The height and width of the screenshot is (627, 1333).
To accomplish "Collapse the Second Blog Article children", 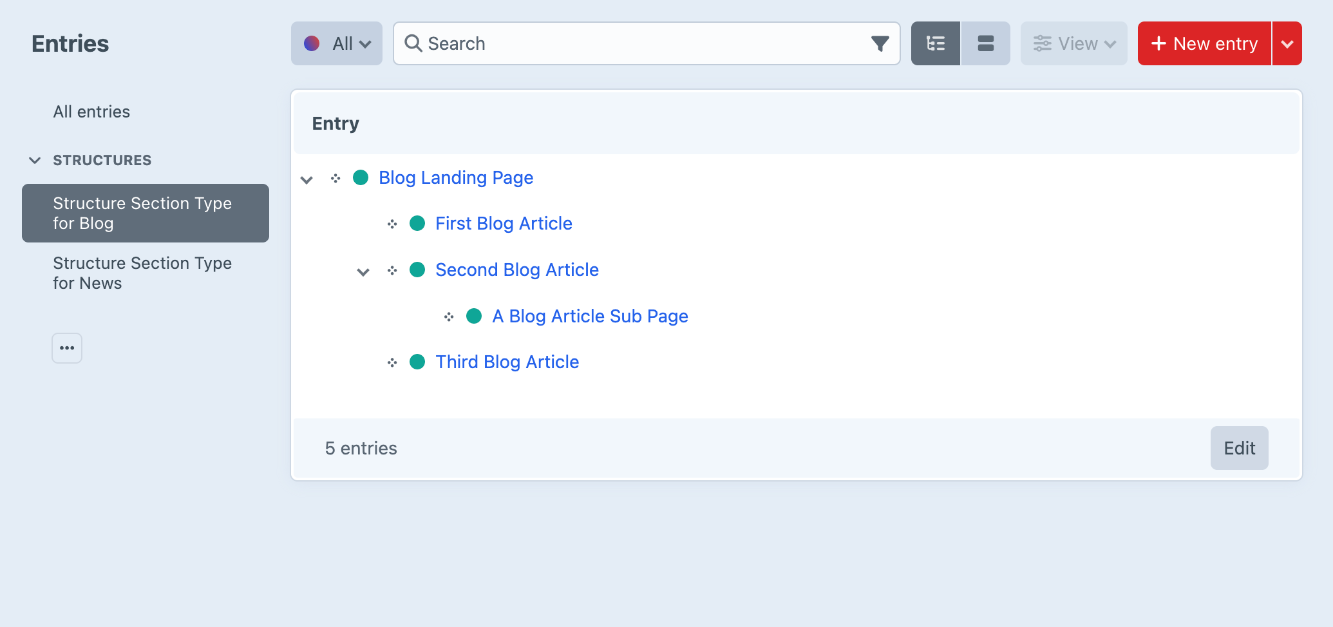I will (364, 271).
